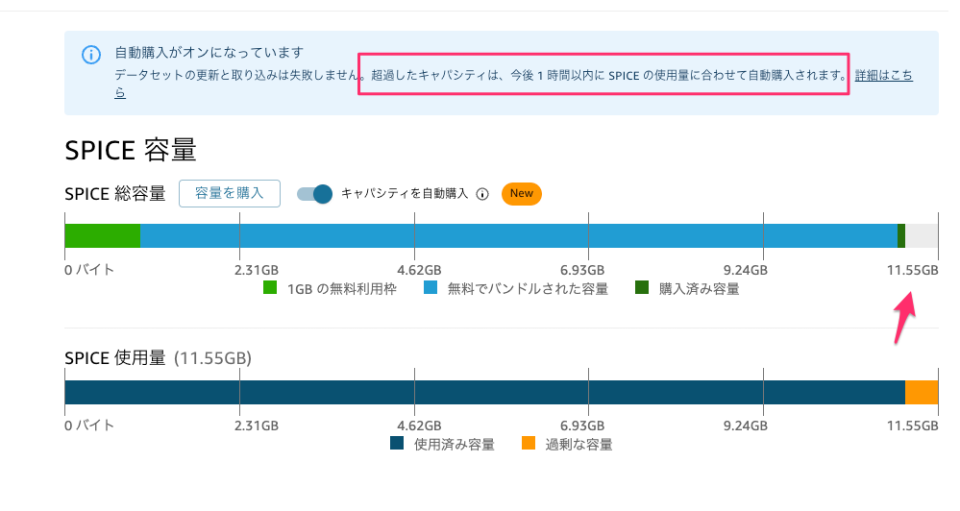This screenshot has height=511, width=960.
Task: Click the orange 過剰な容量 legend swatch
Action: click(x=529, y=443)
